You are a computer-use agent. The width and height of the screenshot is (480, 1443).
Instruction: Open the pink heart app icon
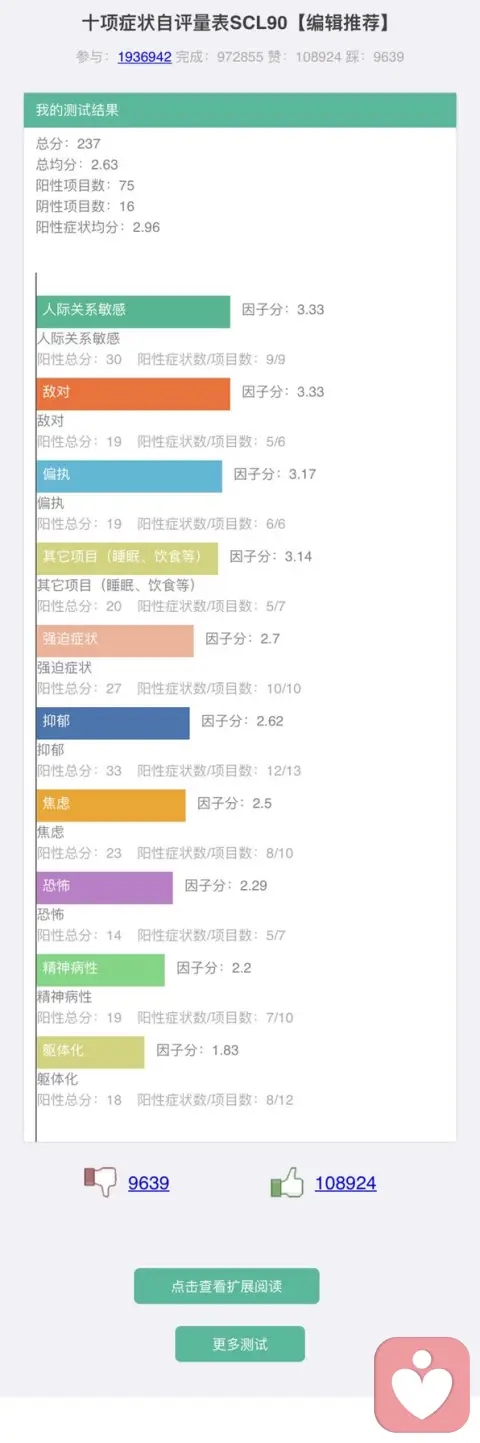click(x=421, y=1385)
